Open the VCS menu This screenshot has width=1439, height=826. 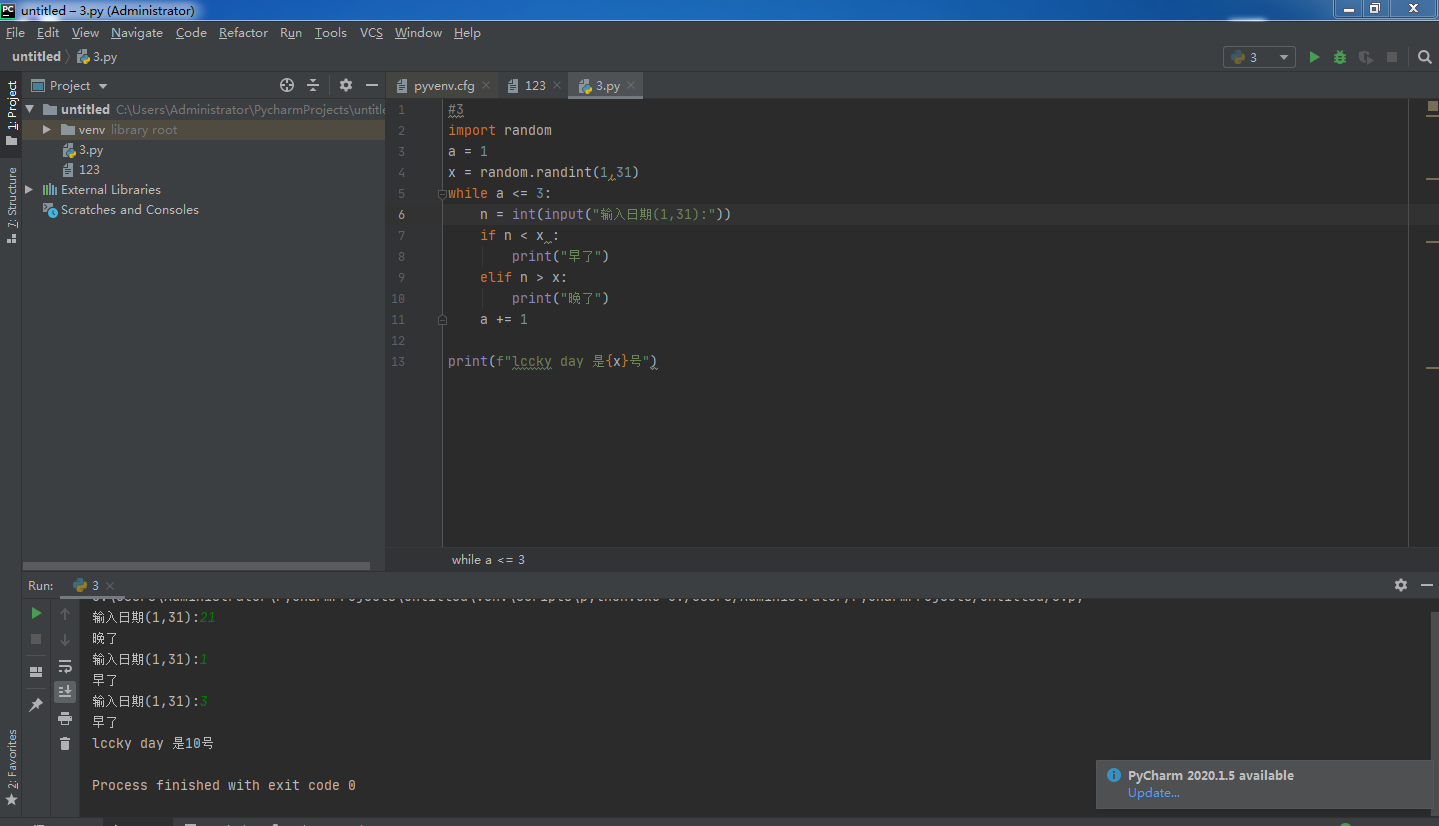point(371,33)
